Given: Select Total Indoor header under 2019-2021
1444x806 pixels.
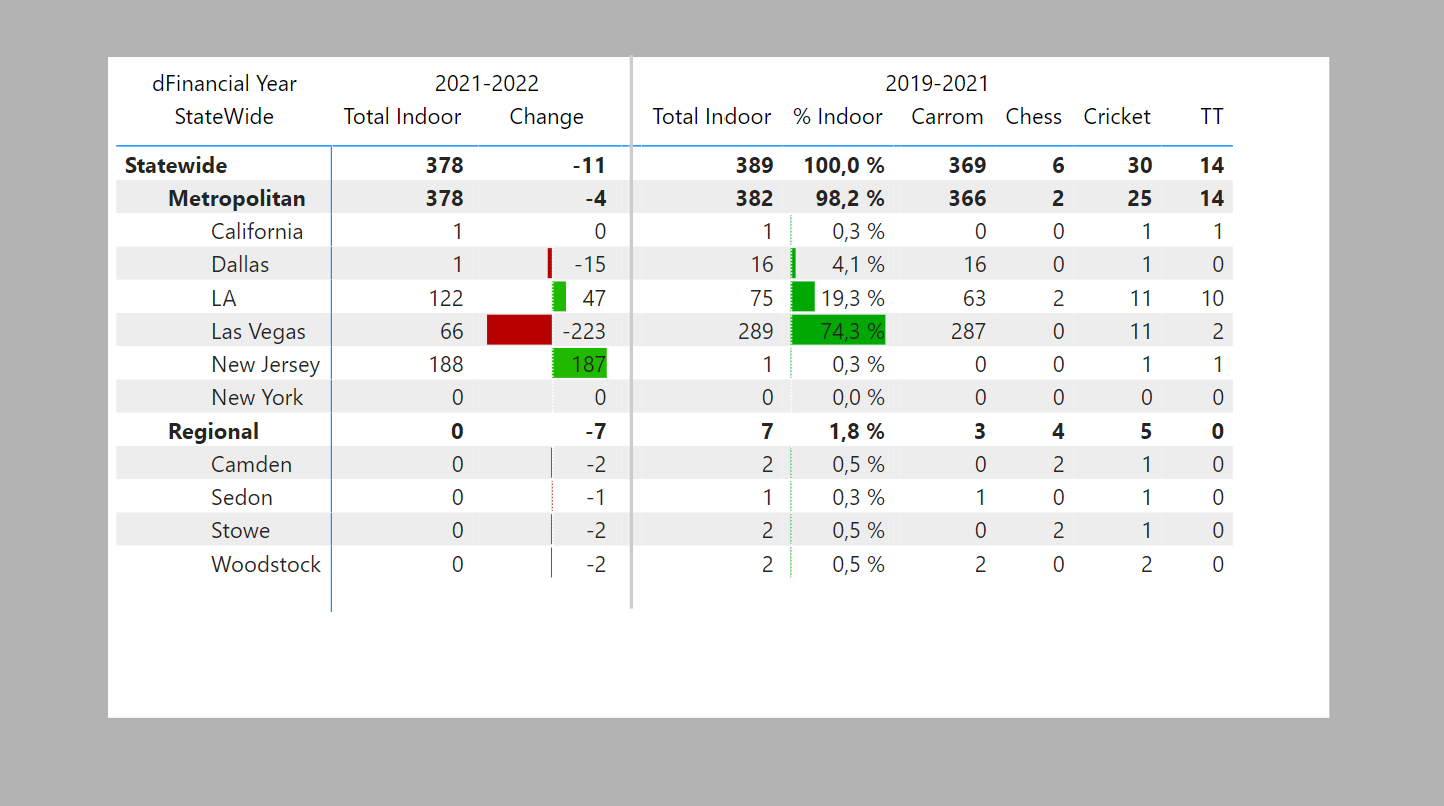Looking at the screenshot, I should (x=712, y=117).
